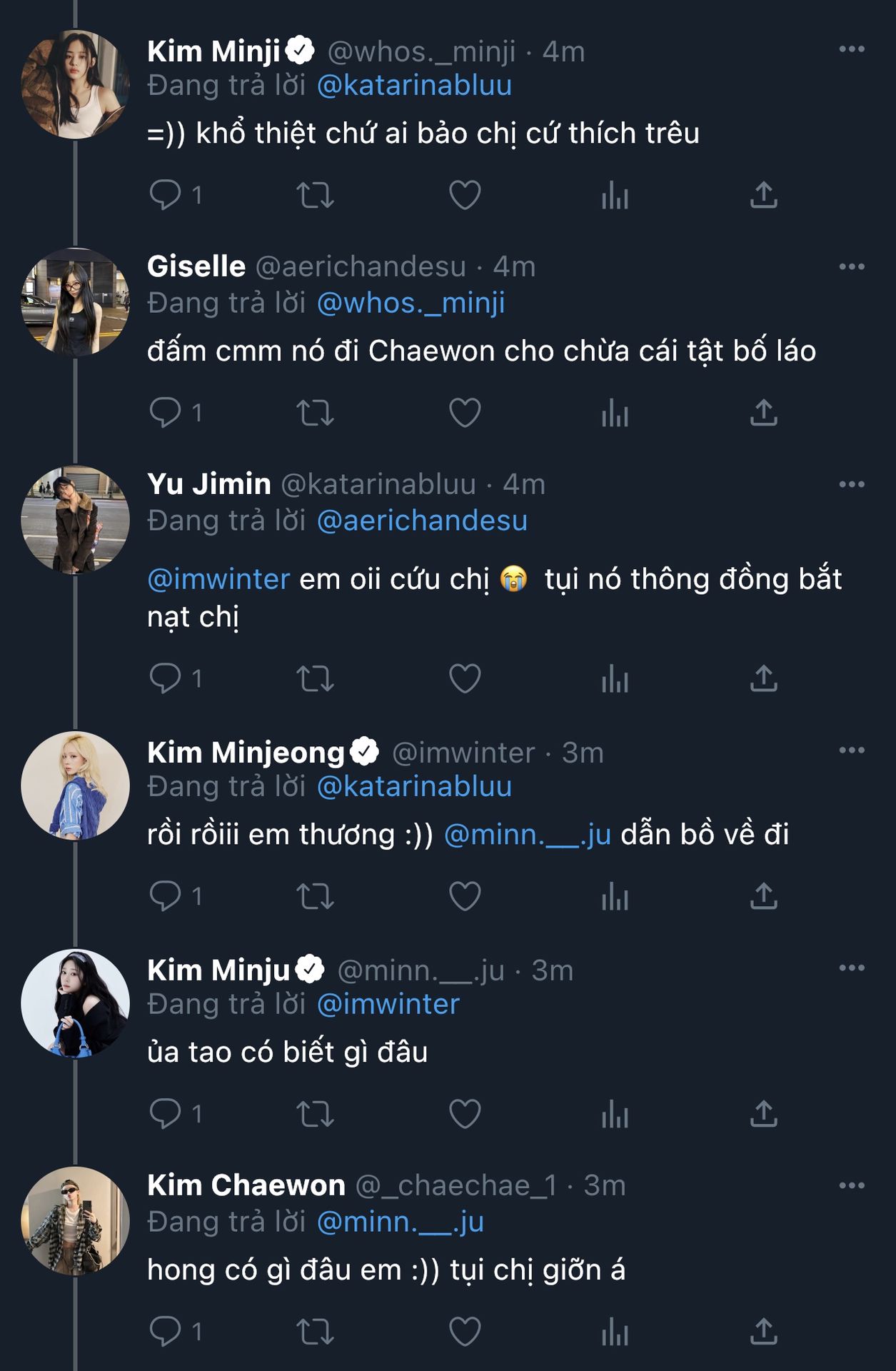Open more options on Kim Minji's tweet
Screen dimensions: 896x1371
(x=852, y=49)
